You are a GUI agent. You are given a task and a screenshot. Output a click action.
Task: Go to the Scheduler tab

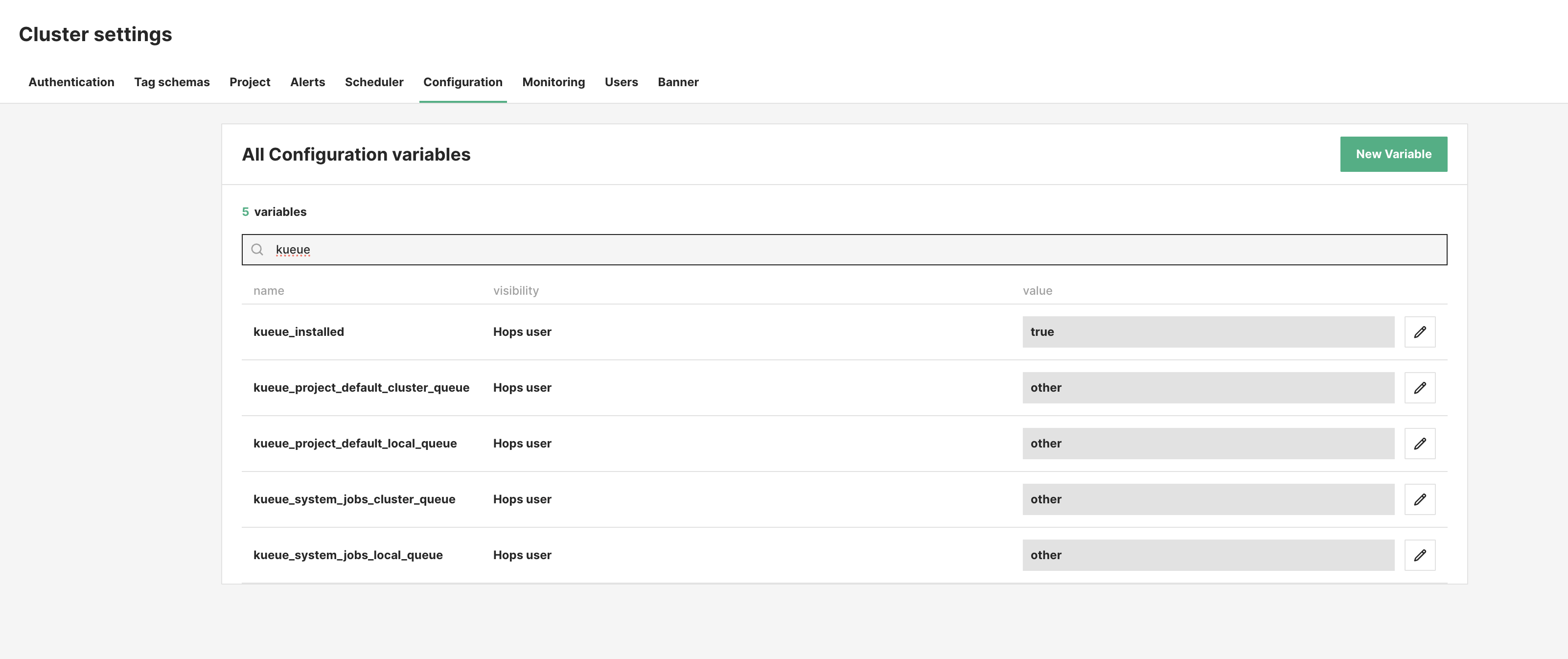374,82
